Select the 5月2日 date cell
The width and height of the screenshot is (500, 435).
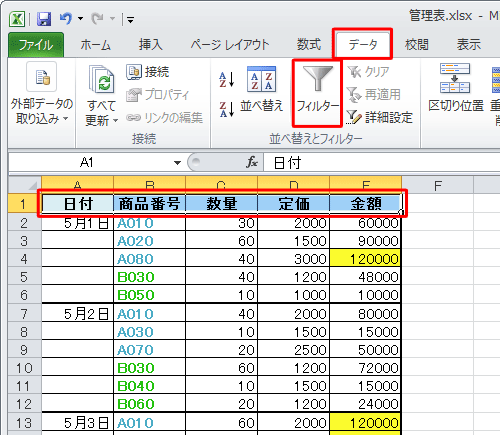(77, 313)
